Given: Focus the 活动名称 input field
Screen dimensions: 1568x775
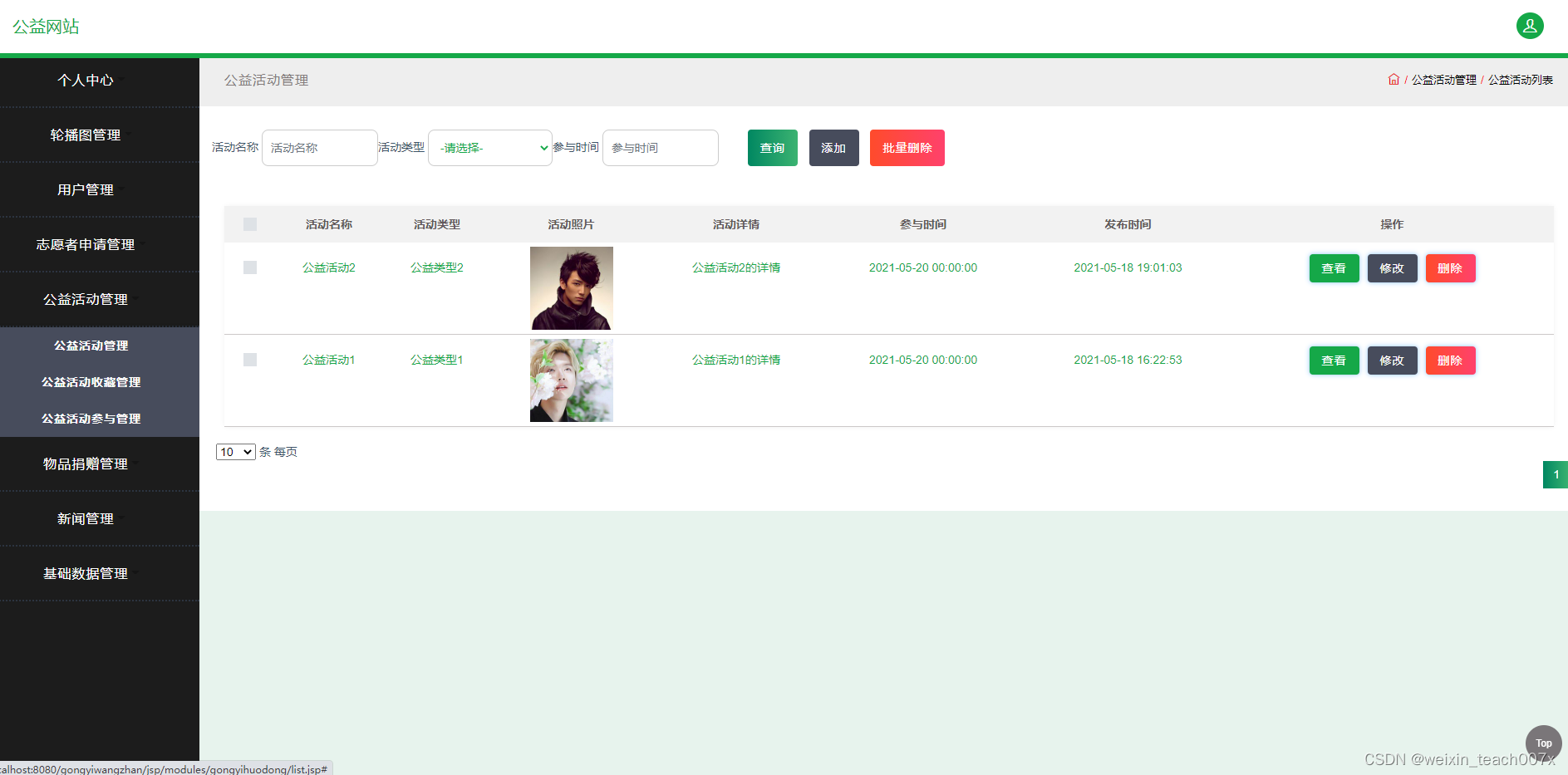Looking at the screenshot, I should coord(320,148).
